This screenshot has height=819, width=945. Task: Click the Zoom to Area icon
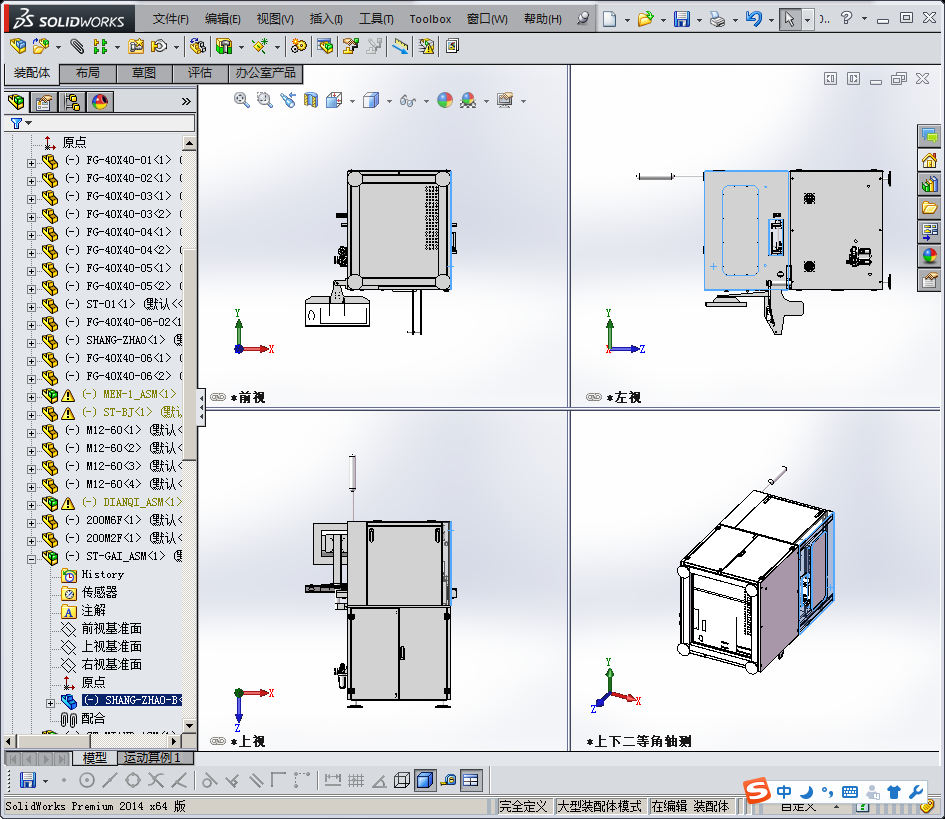[x=265, y=100]
